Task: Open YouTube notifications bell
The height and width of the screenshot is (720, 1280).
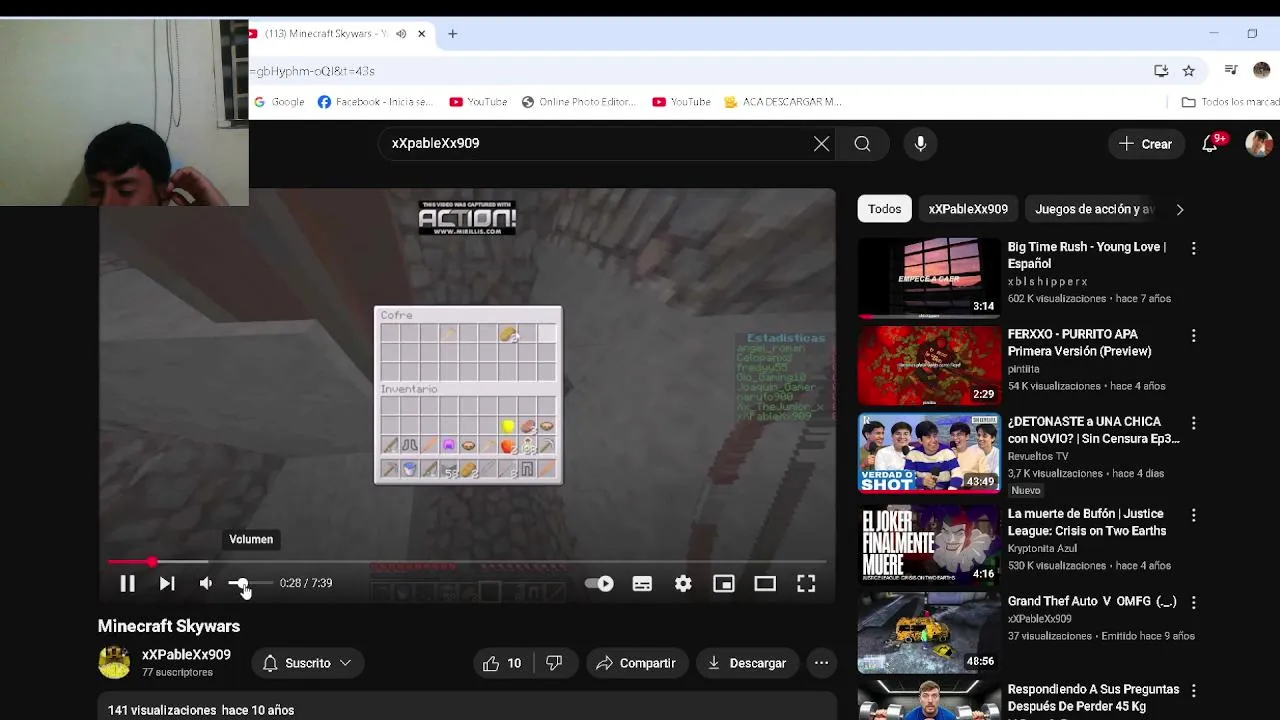Action: click(x=1210, y=144)
